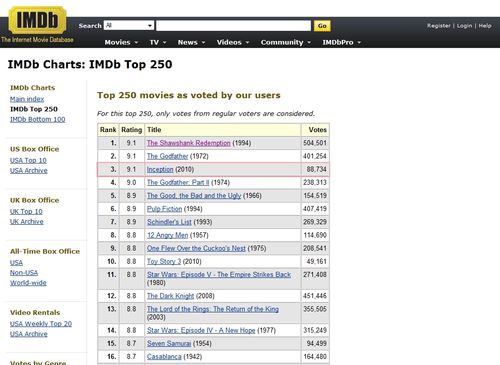Open The Godfather (1972) title
Screen dimensions: 500x365
[x=168, y=156]
